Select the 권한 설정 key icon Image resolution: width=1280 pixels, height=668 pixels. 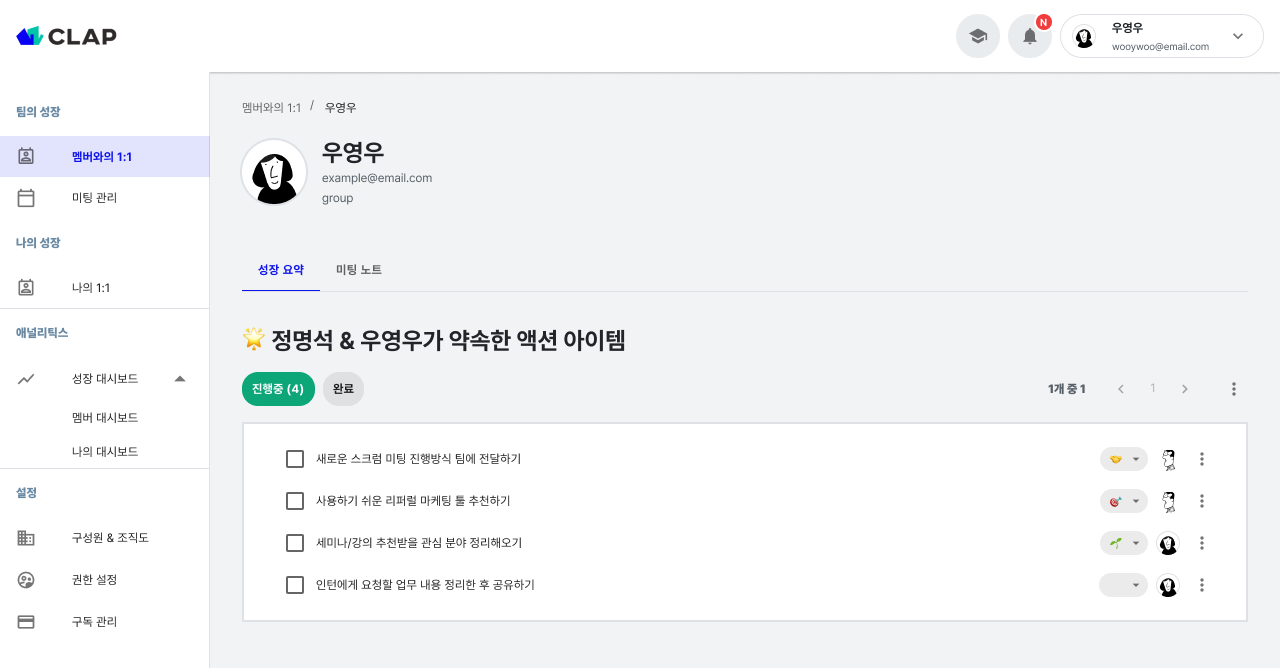26,579
